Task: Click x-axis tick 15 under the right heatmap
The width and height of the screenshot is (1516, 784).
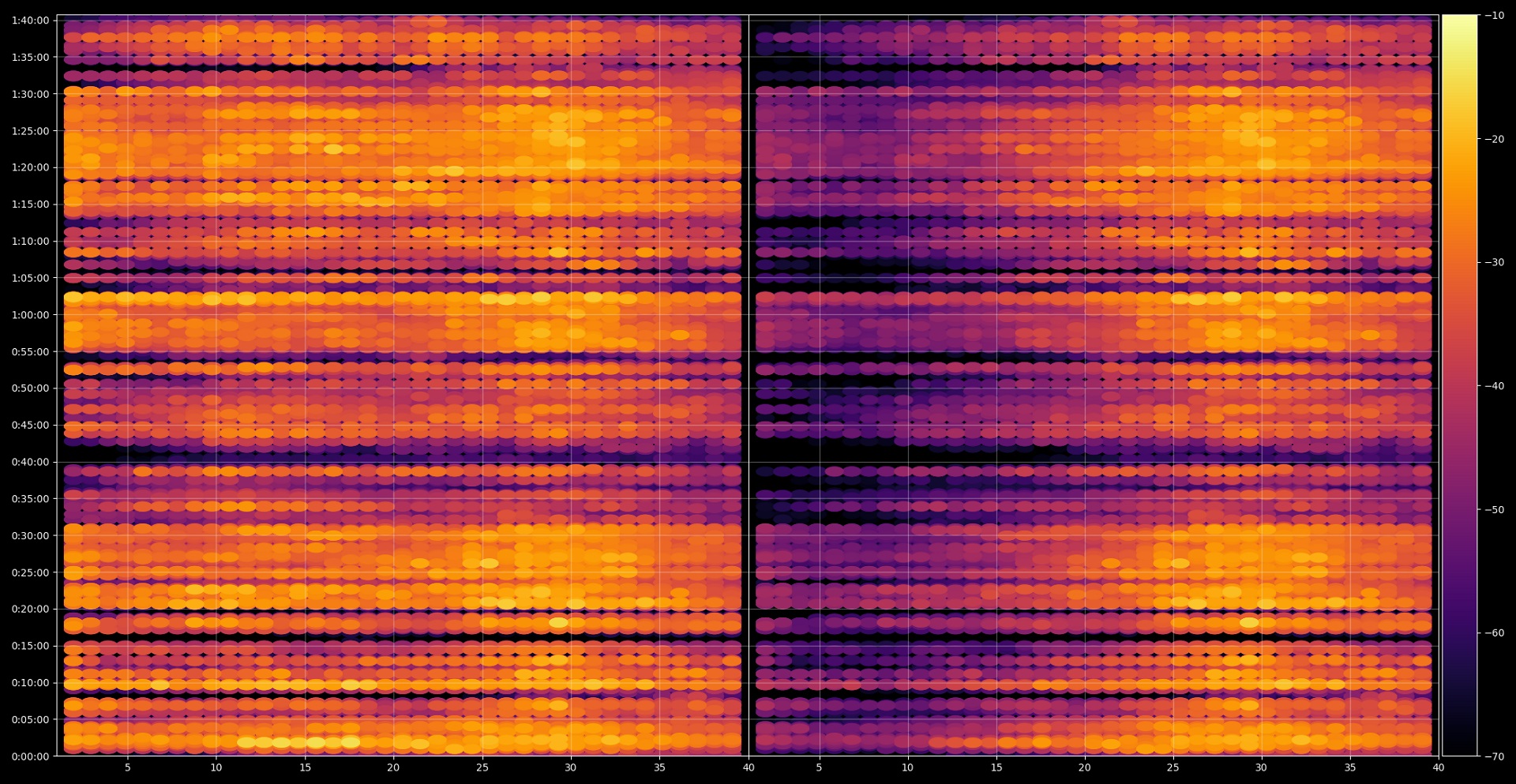Action: click(996, 767)
